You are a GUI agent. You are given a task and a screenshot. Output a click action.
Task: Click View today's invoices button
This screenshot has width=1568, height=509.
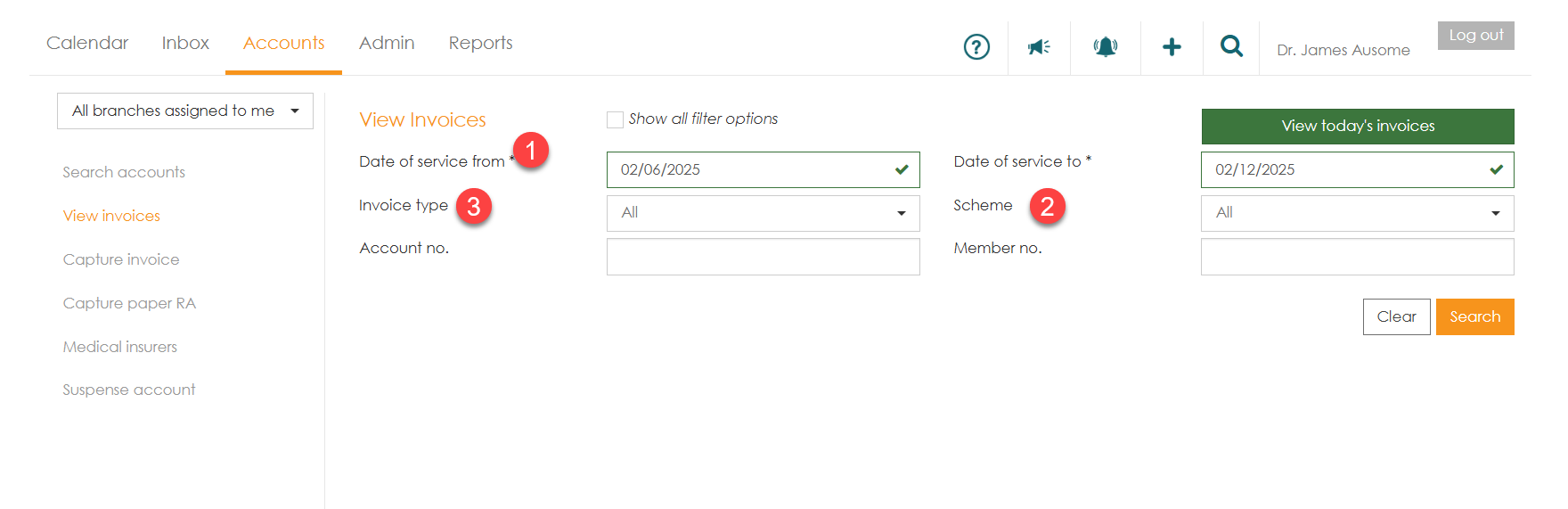click(1357, 126)
